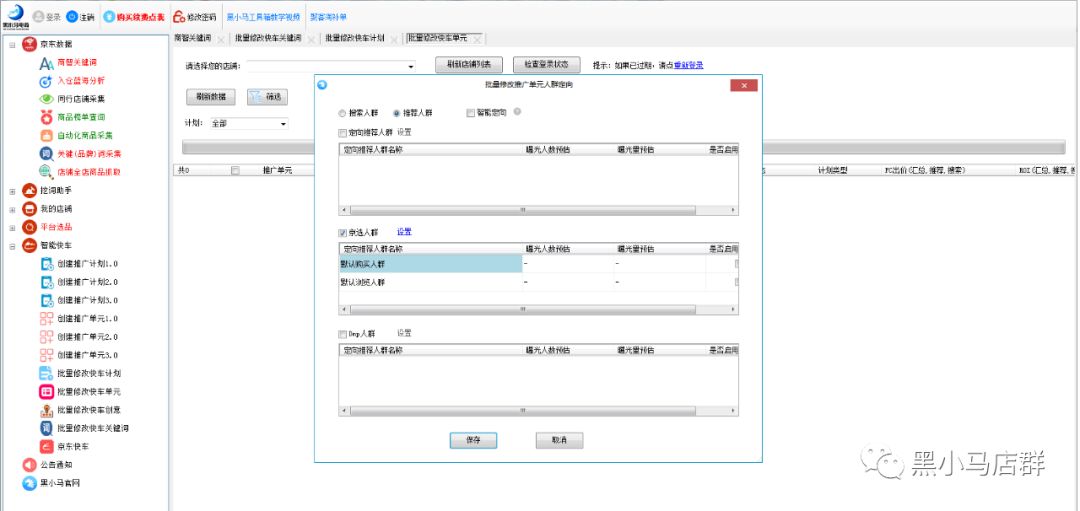Click the 批量修改快车关键词 icon
The width and height of the screenshot is (1080, 511).
46,428
